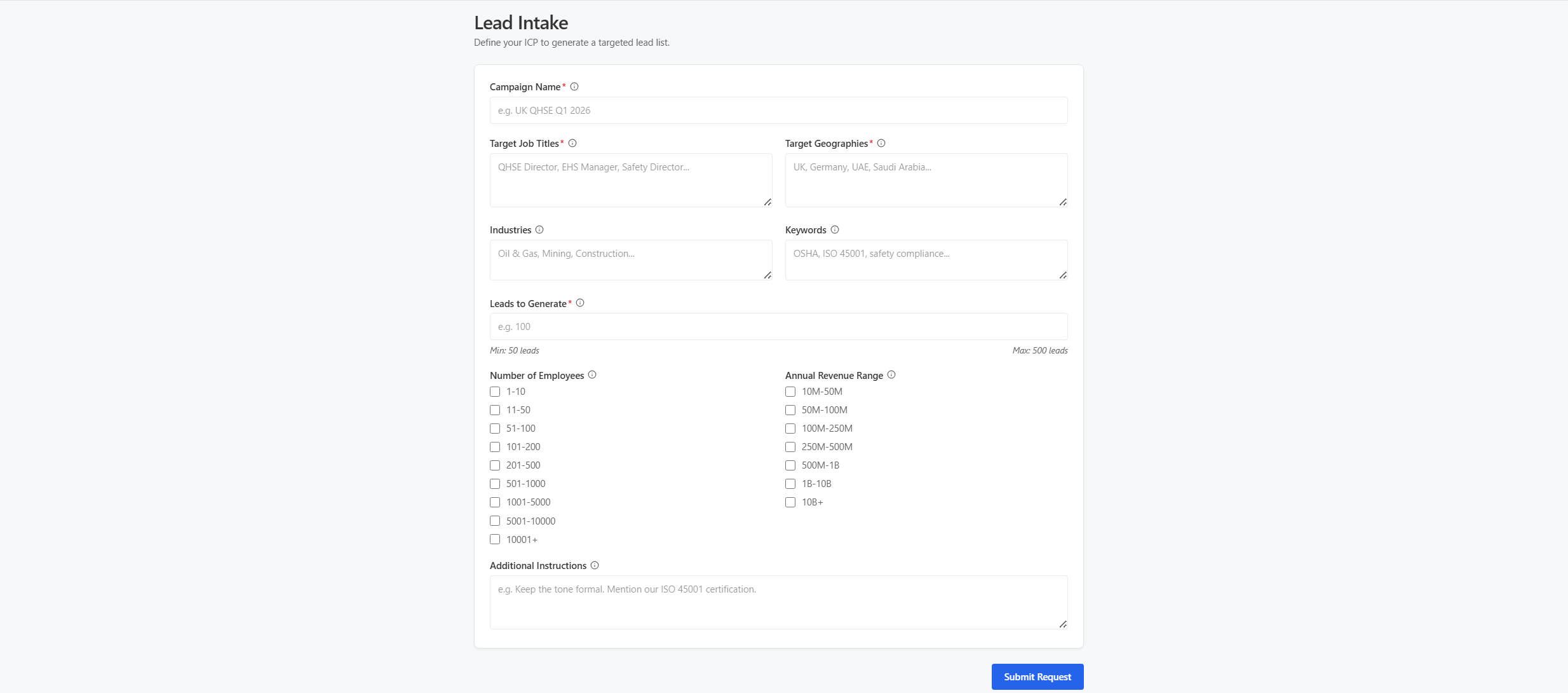Click info icon next to Keywords
The height and width of the screenshot is (693, 1568).
835,230
